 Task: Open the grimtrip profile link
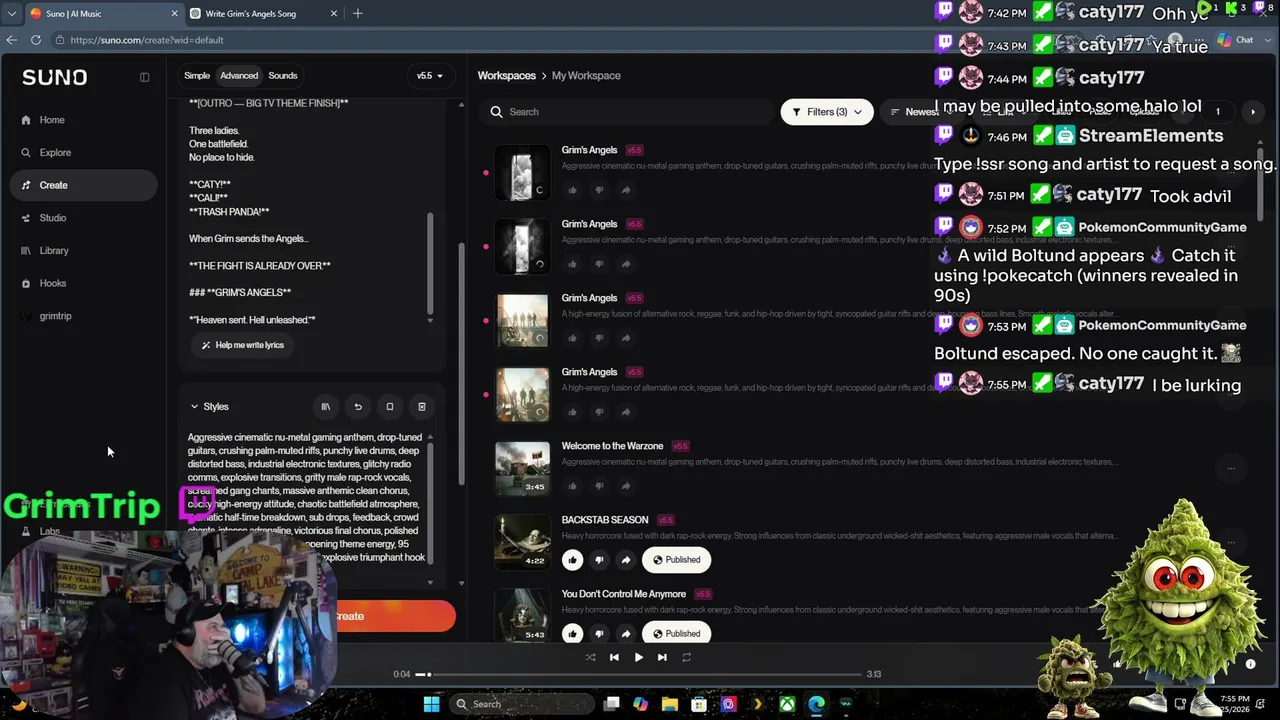coord(55,316)
